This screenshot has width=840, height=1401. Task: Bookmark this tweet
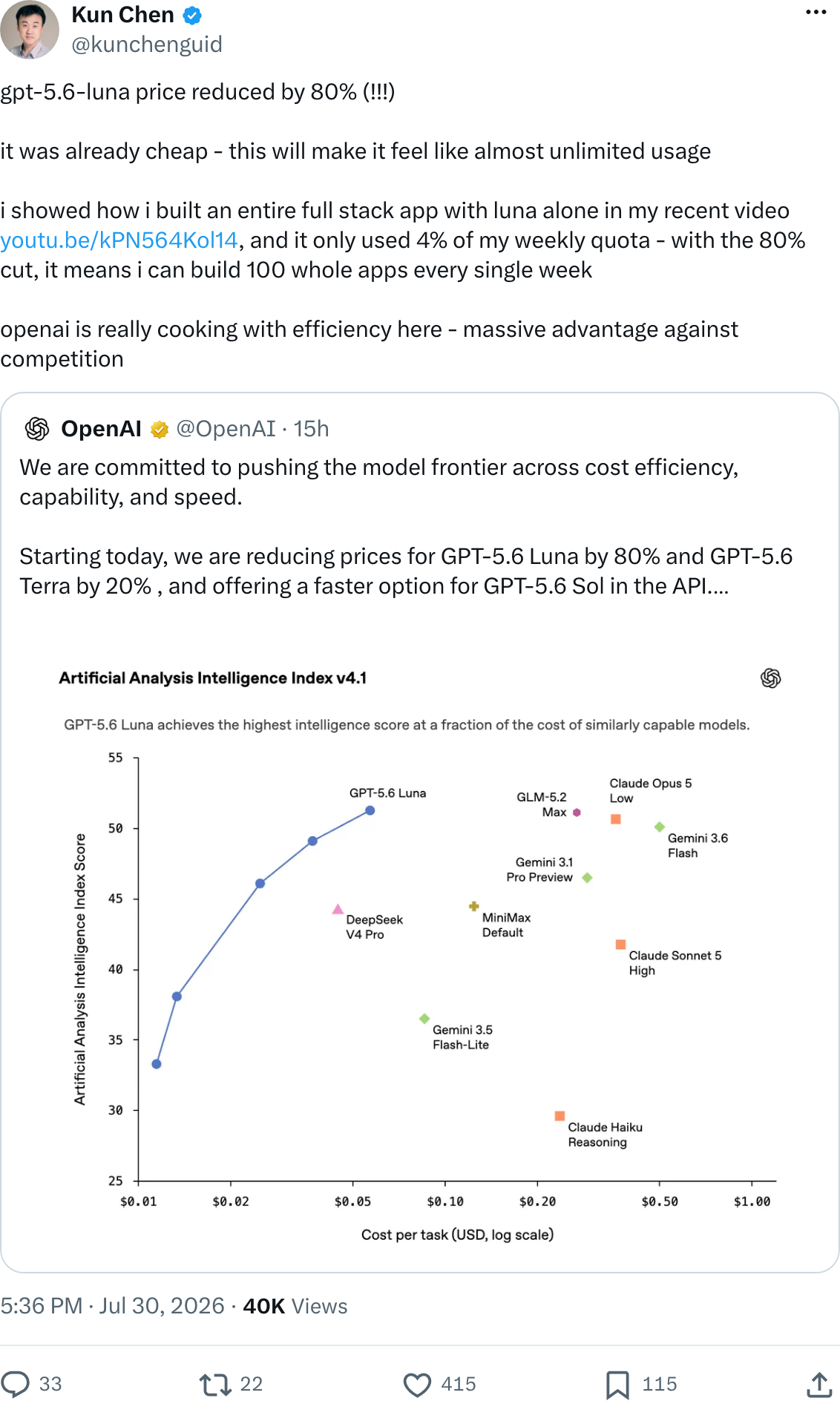click(617, 1384)
